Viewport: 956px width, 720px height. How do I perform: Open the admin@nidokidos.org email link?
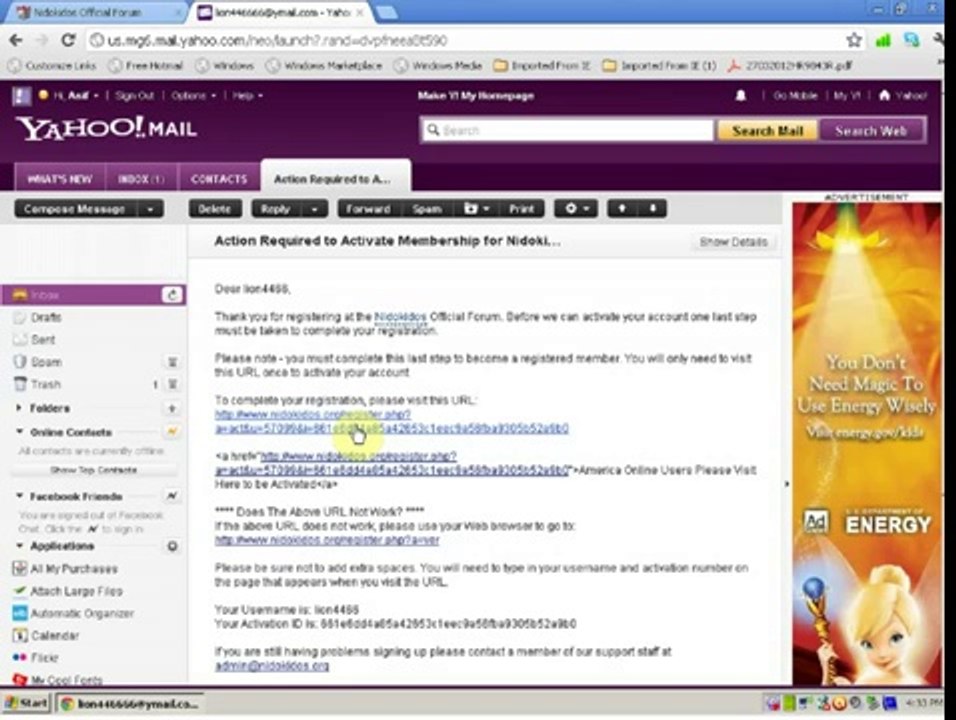pos(272,666)
